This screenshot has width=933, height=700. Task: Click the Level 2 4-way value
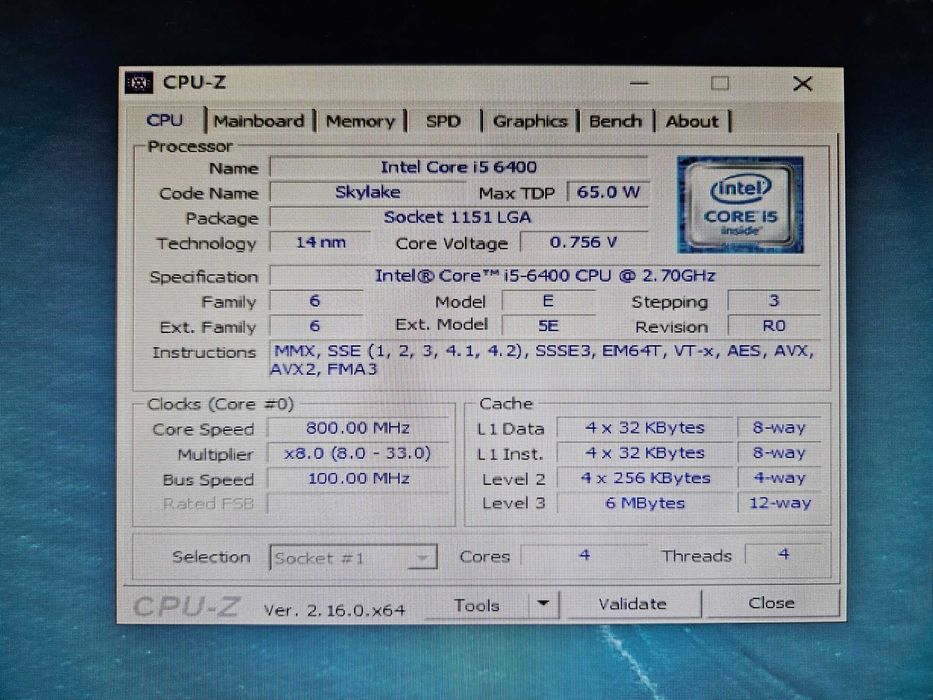pyautogui.click(x=779, y=478)
